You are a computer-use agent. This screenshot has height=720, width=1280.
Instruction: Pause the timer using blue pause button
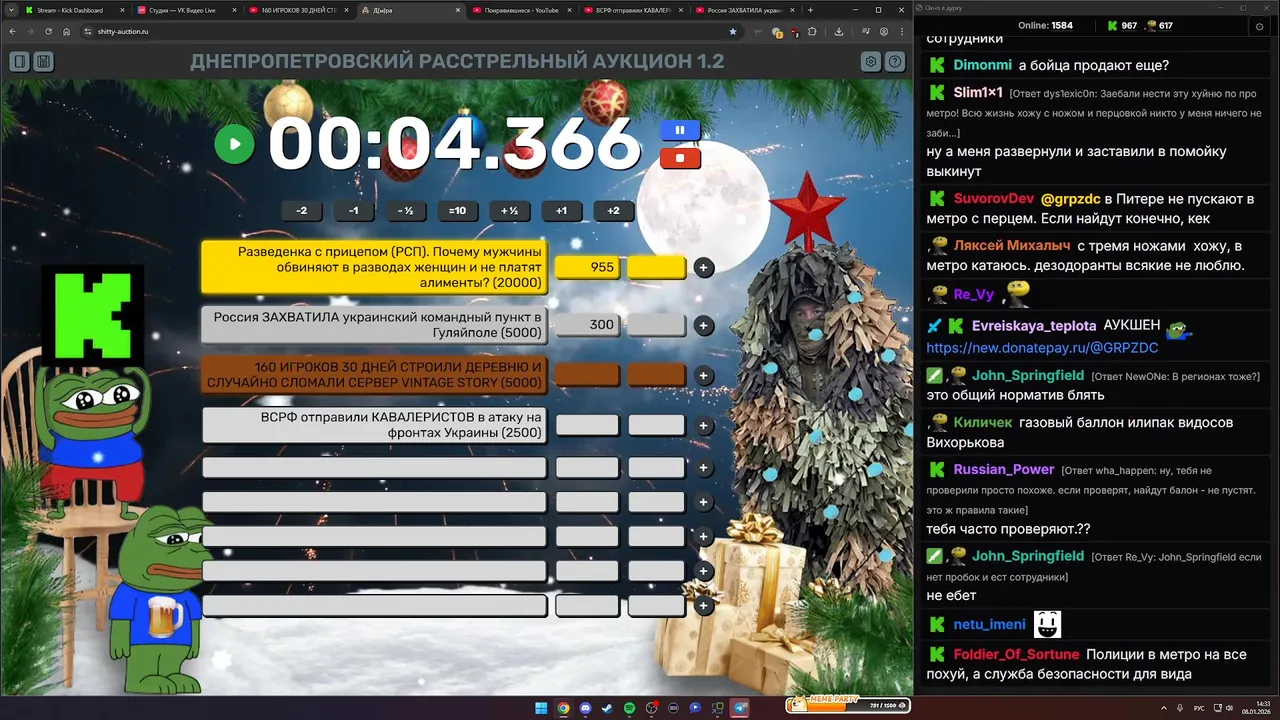(x=680, y=130)
